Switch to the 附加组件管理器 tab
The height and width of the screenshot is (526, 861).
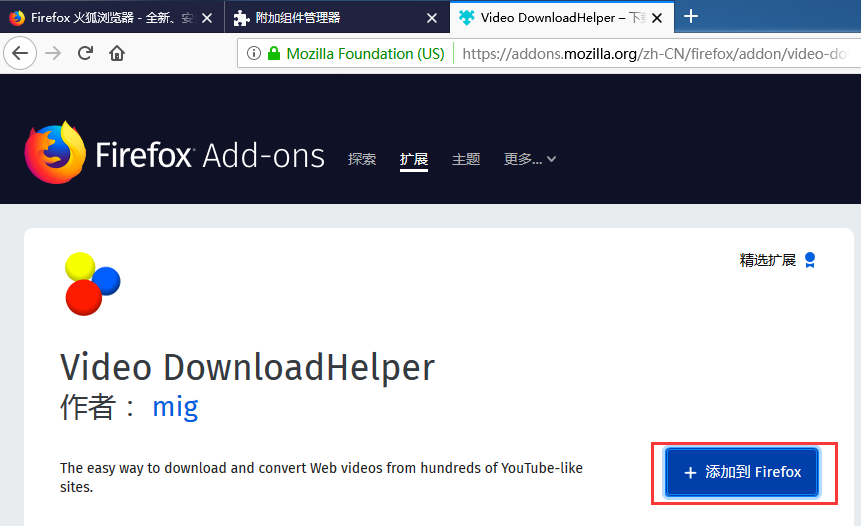coord(337,18)
